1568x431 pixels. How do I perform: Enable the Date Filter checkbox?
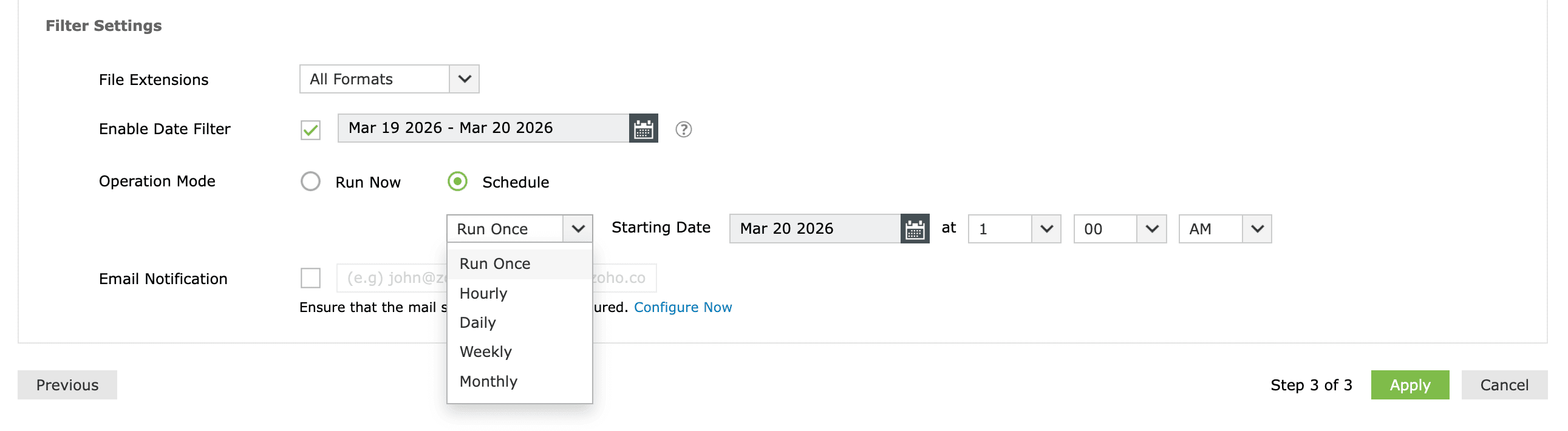(x=310, y=129)
